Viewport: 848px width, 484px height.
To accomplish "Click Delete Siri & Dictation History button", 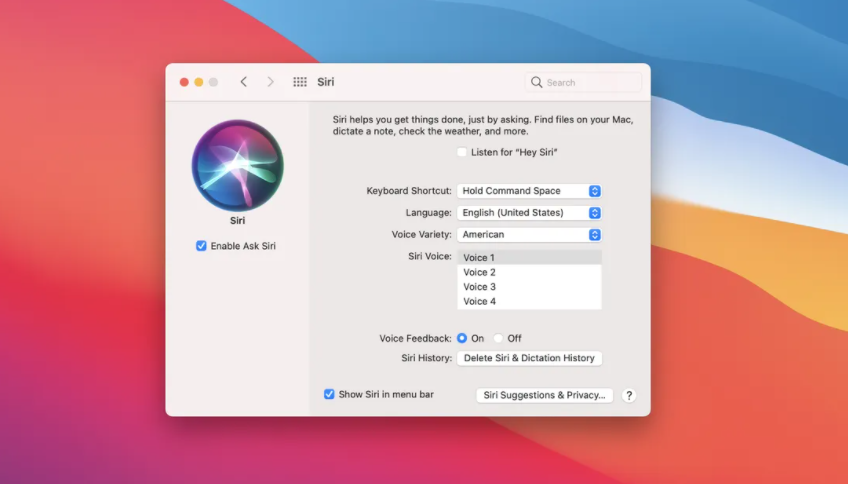I will (529, 358).
